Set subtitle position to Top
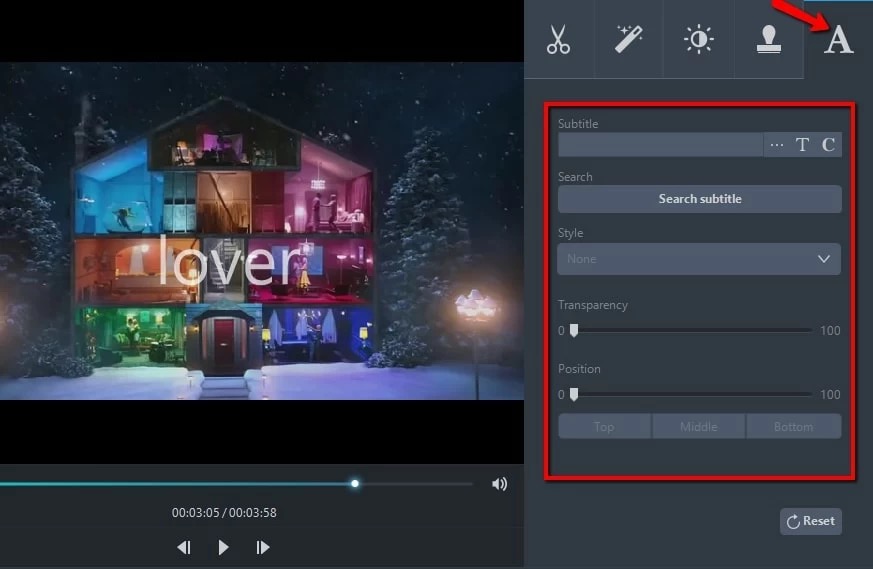Image resolution: width=873 pixels, height=569 pixels. pos(604,426)
